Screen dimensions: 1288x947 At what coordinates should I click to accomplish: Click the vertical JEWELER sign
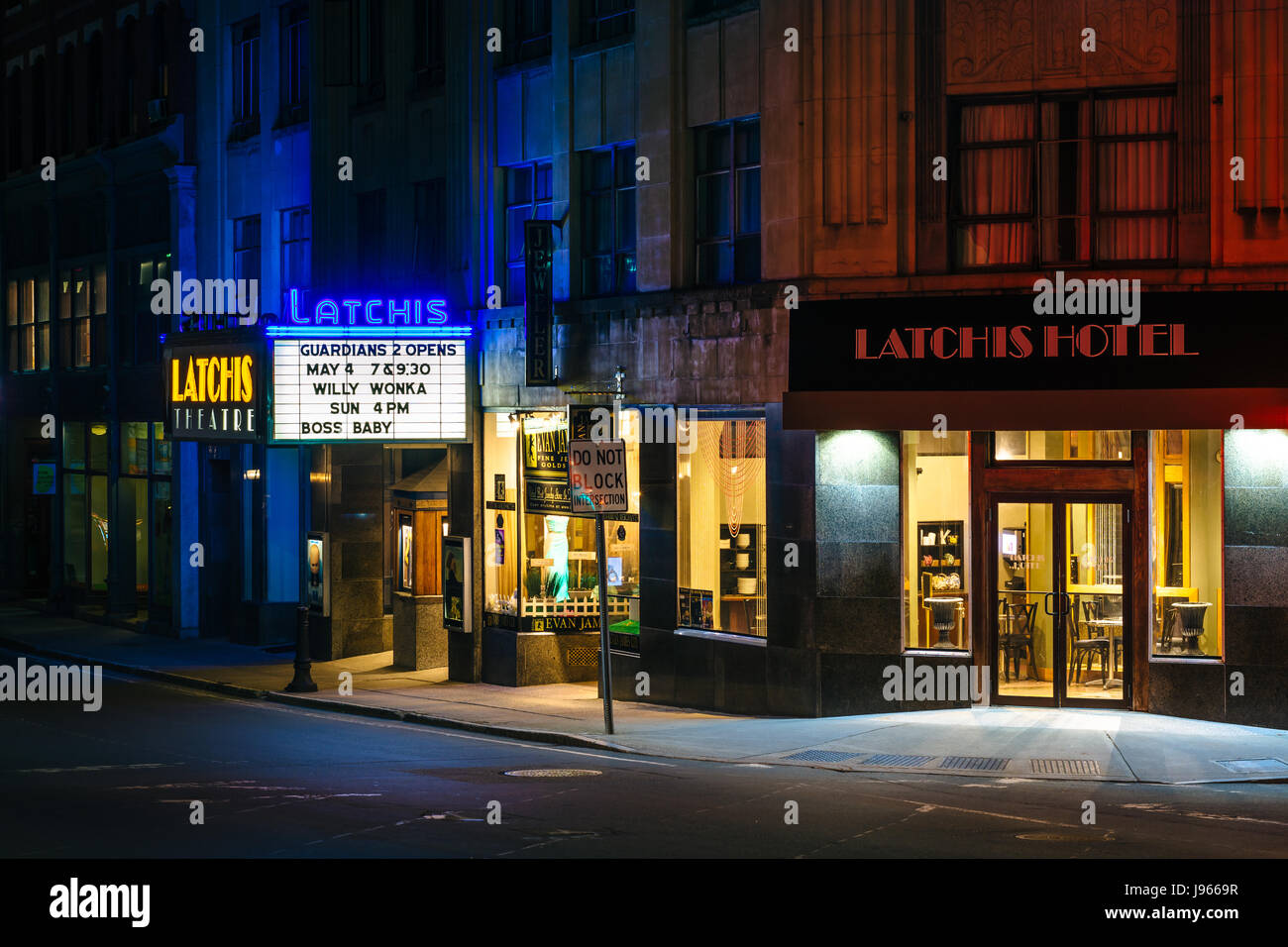(539, 302)
